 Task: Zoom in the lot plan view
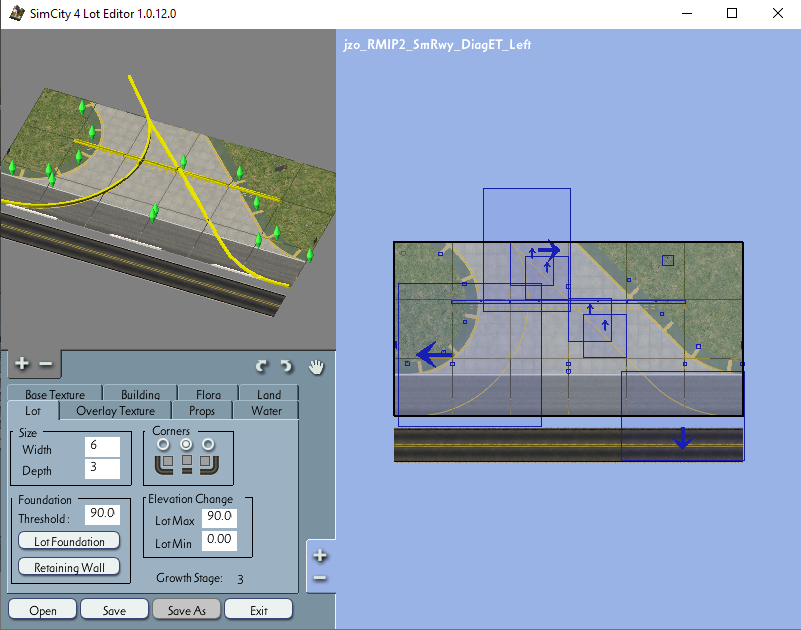point(320,555)
